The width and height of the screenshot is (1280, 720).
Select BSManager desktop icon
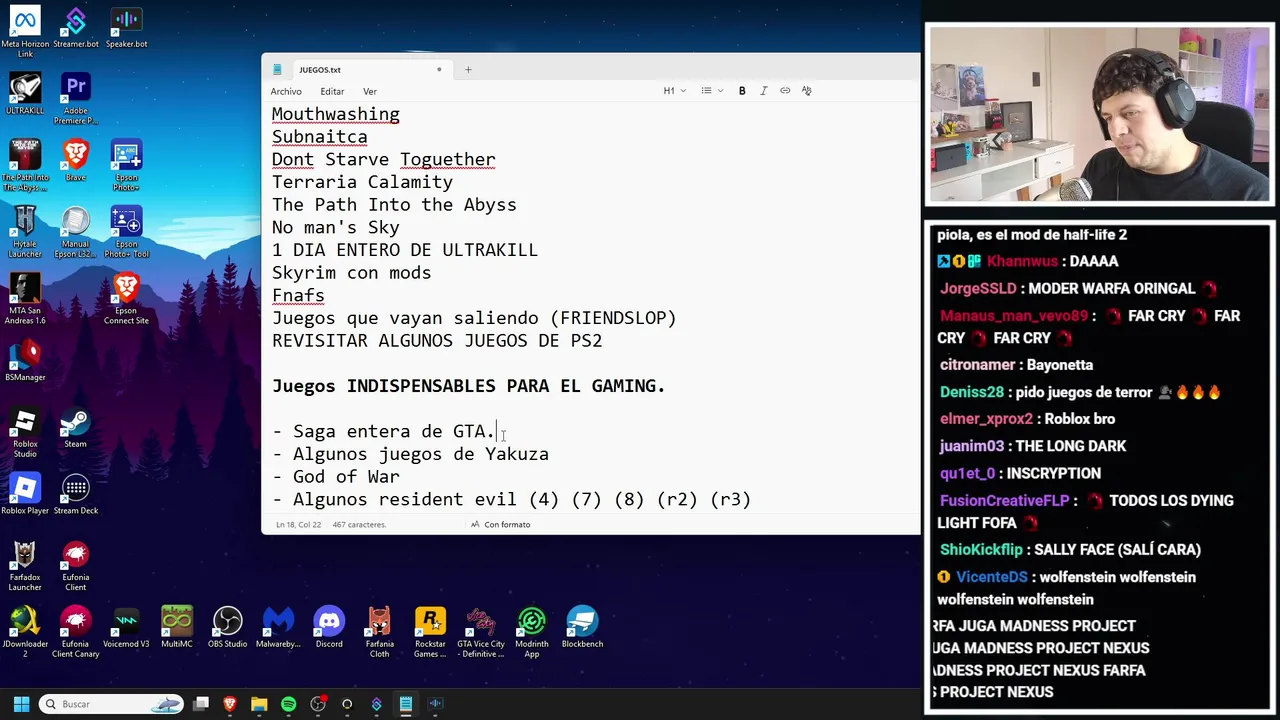(25, 360)
